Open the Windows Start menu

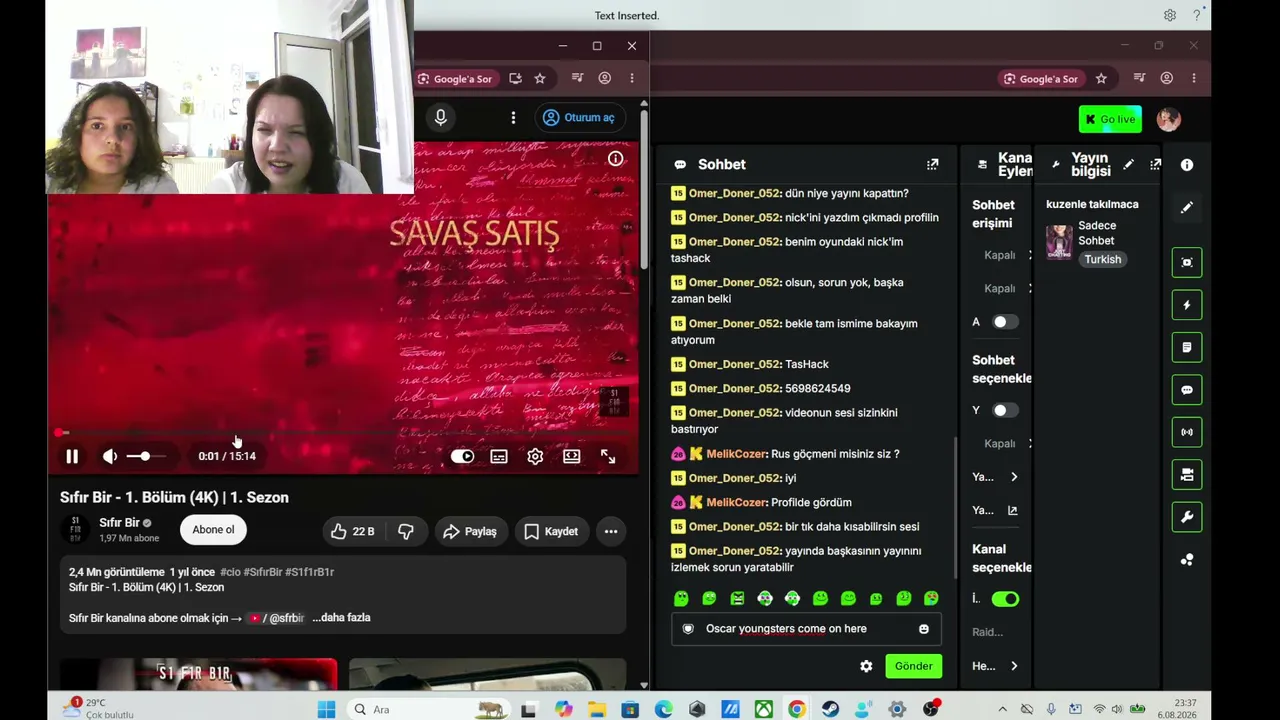[x=326, y=709]
